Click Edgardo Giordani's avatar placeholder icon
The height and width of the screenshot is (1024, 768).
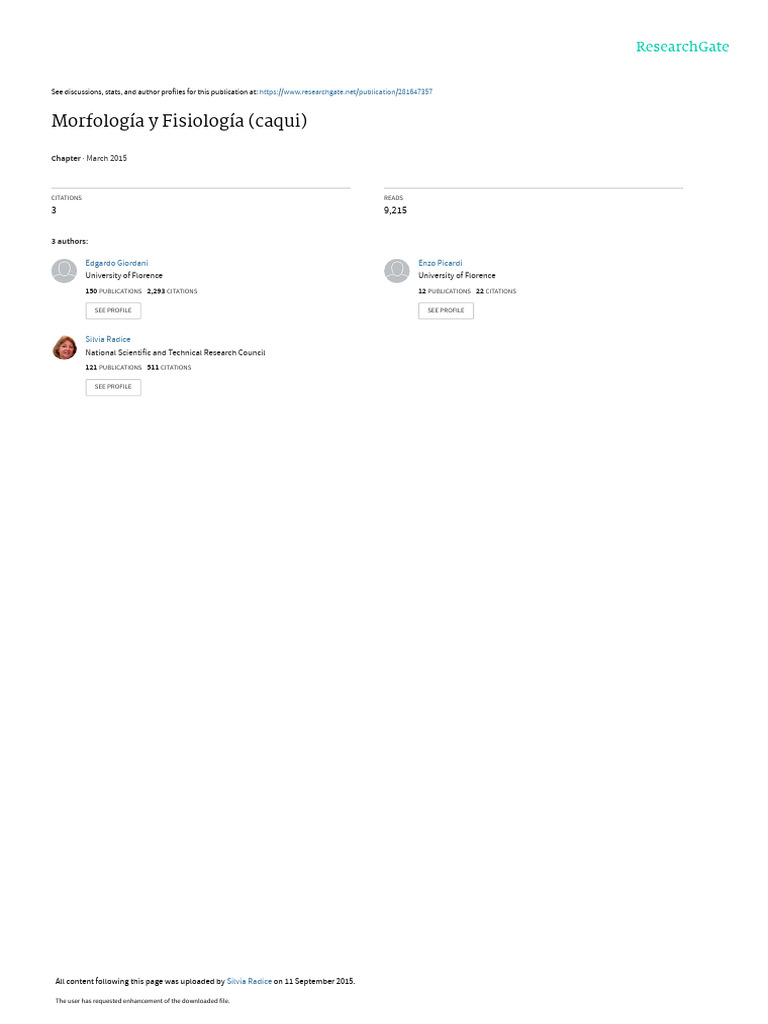pos(64,271)
